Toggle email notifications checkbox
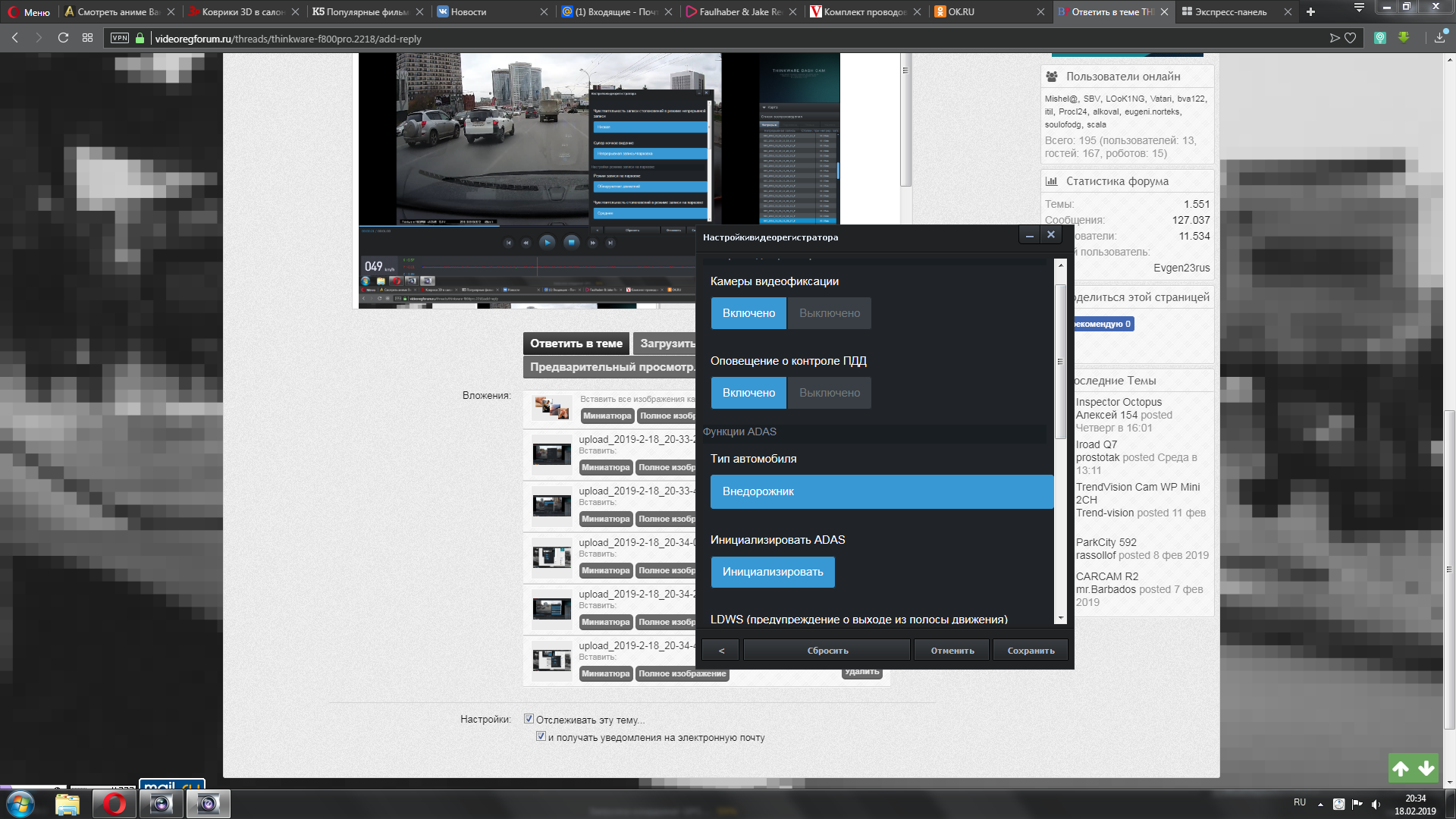The width and height of the screenshot is (1456, 819). pyautogui.click(x=541, y=736)
